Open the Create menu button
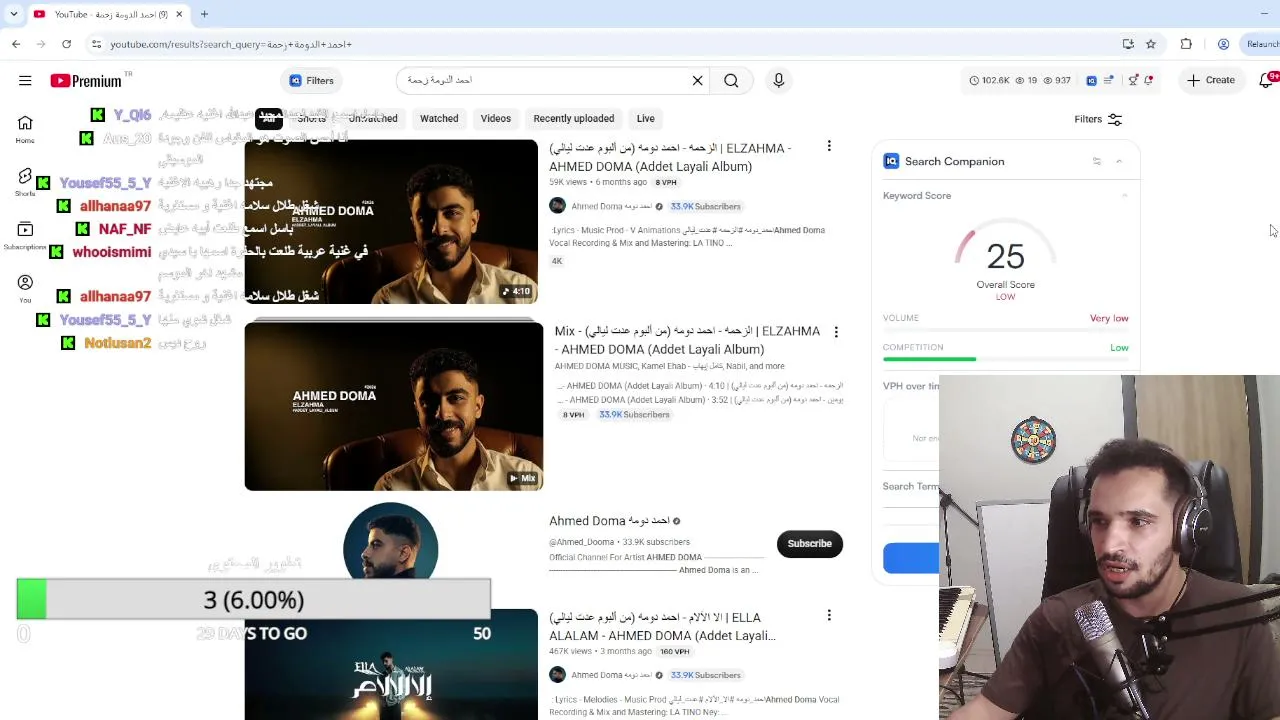Image resolution: width=1280 pixels, height=720 pixels. (1211, 80)
